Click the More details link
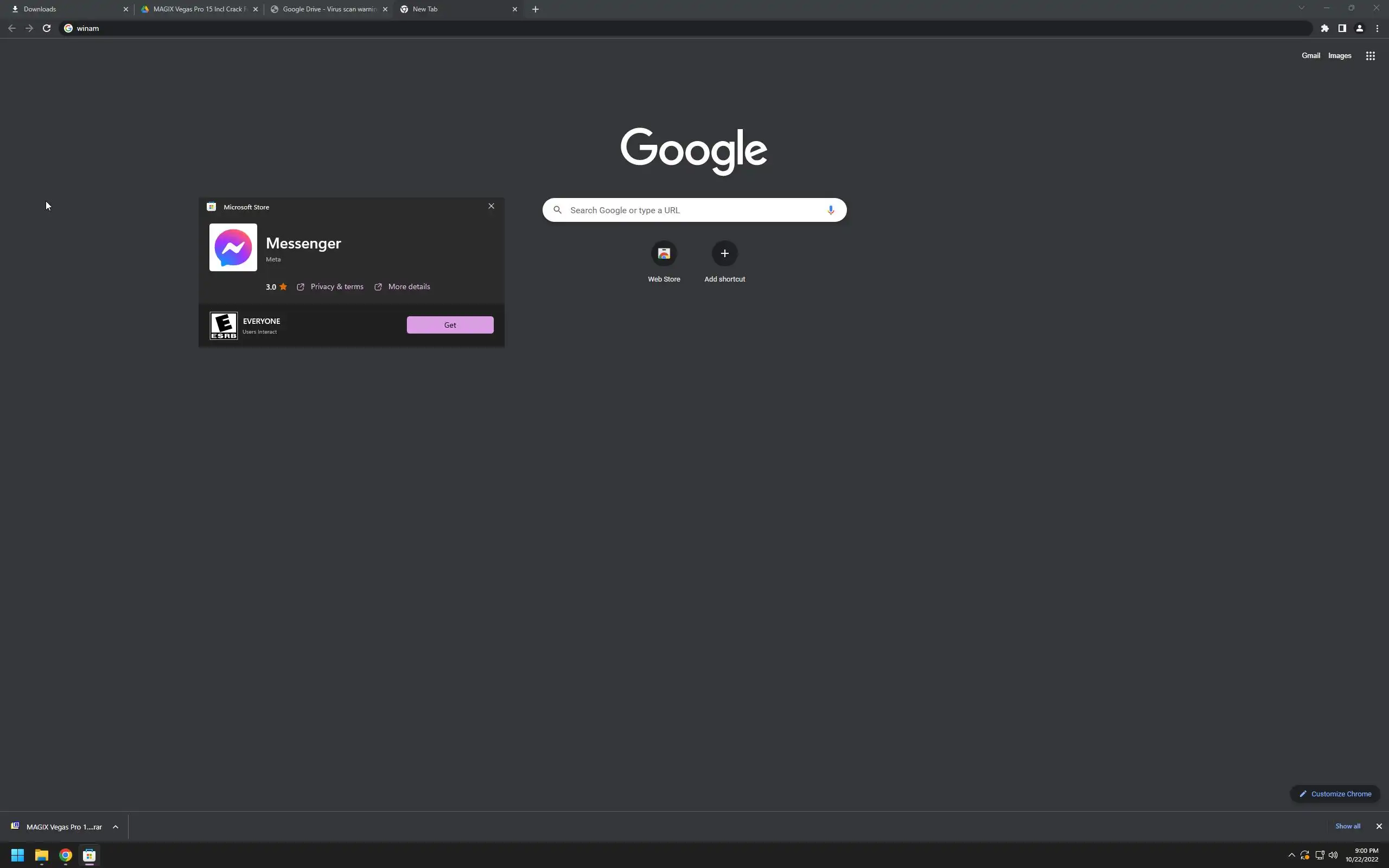The image size is (1389, 868). click(409, 286)
